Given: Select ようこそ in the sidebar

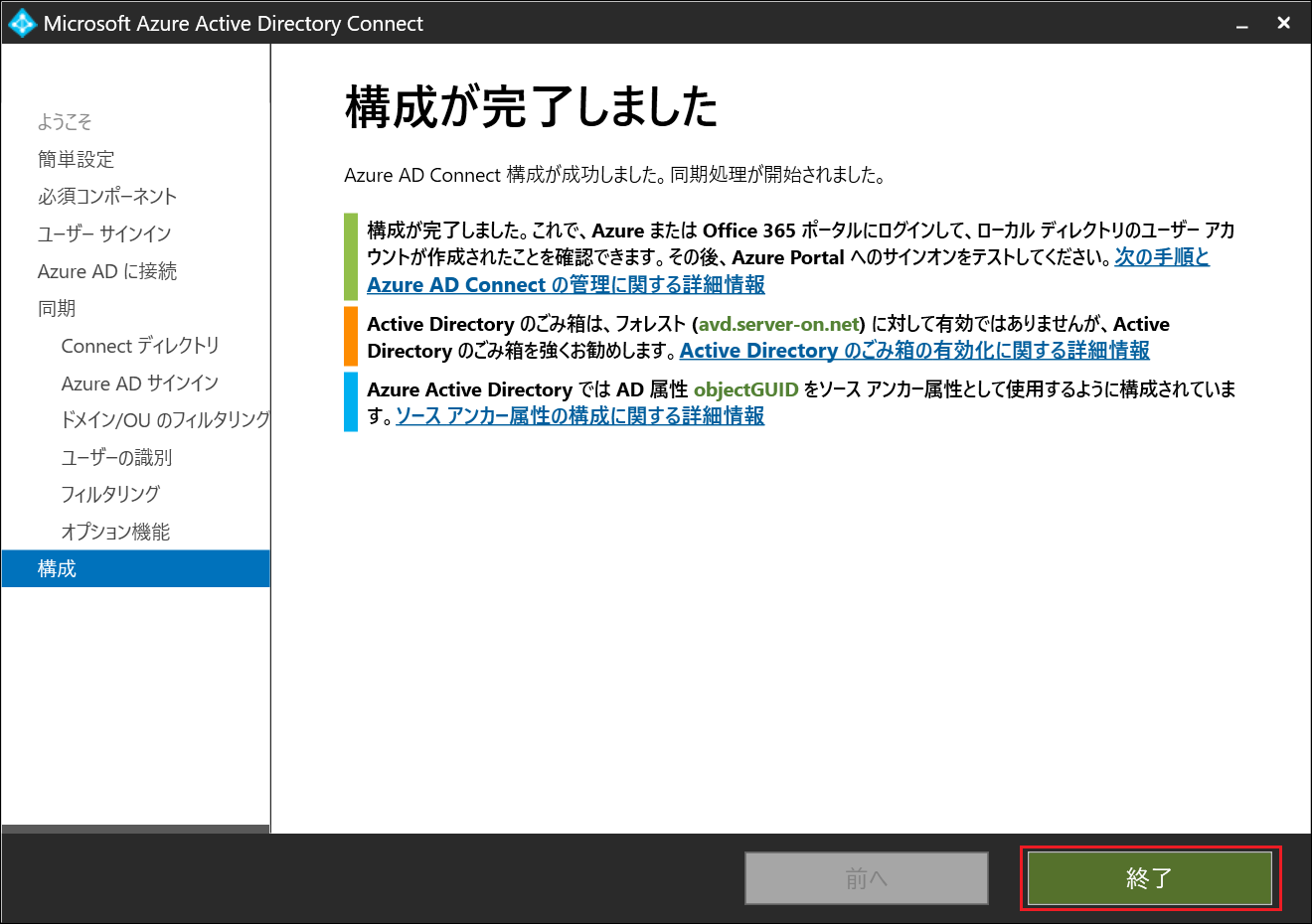Looking at the screenshot, I should coord(65,122).
